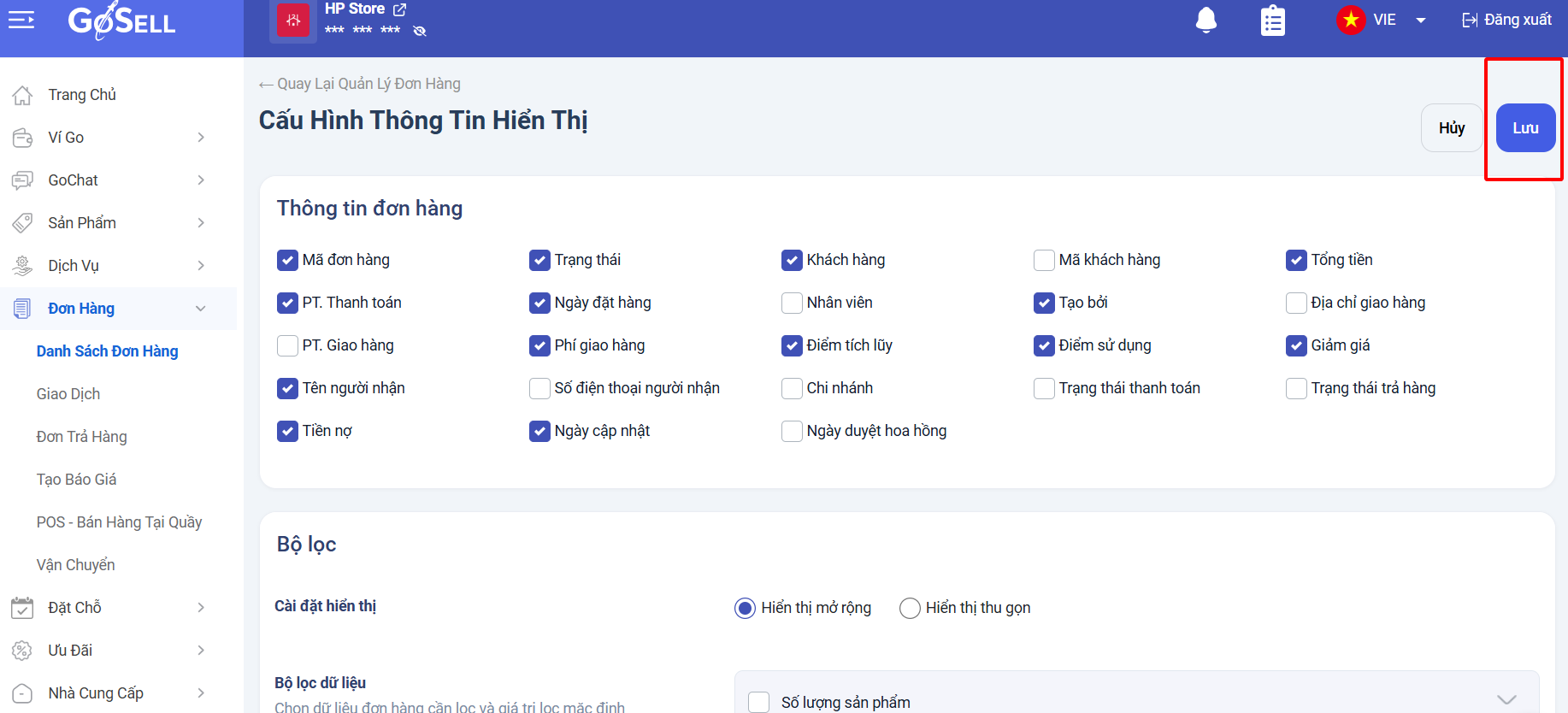Open POS - Bán Hàng Tại Quầy
The height and width of the screenshot is (713, 1568).
pyautogui.click(x=119, y=522)
